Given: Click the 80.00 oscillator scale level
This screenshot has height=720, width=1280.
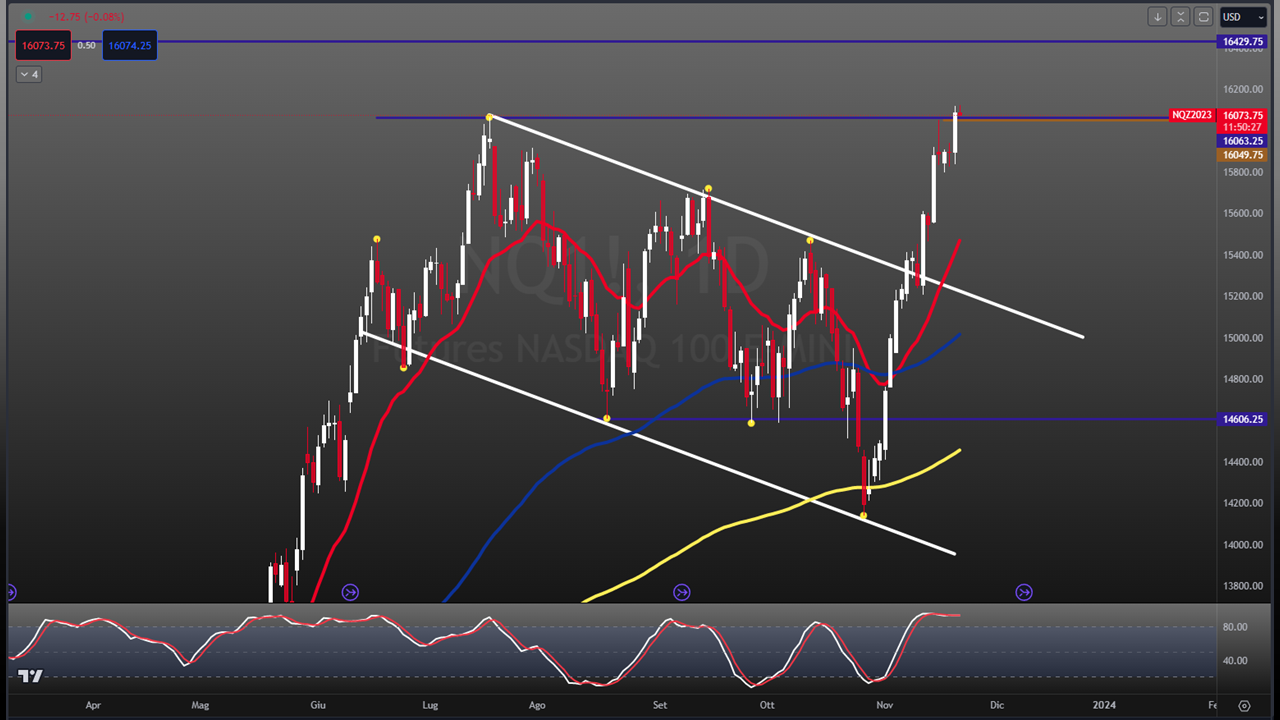Looking at the screenshot, I should [x=1235, y=627].
